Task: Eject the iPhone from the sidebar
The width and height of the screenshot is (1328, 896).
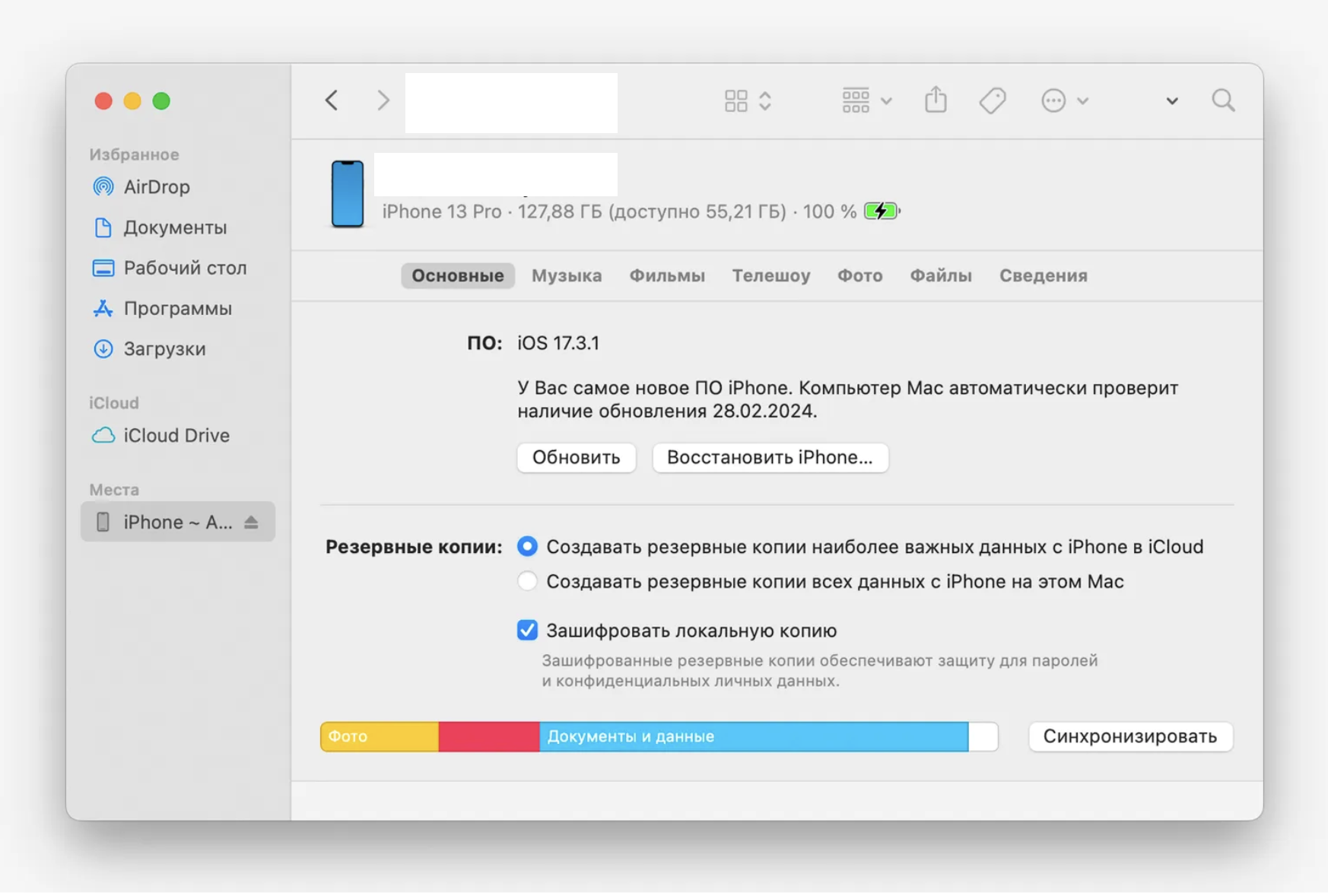Action: click(251, 522)
